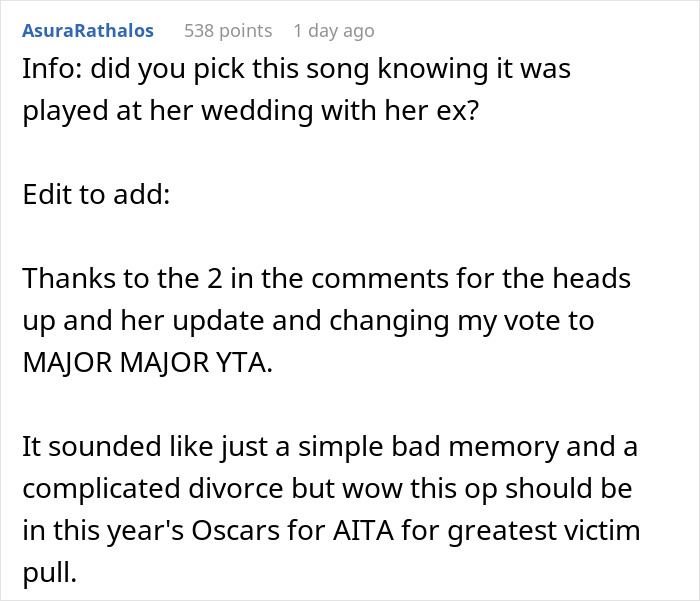The image size is (700, 601).
Task: Click the word comments in the text
Action: click(379, 279)
